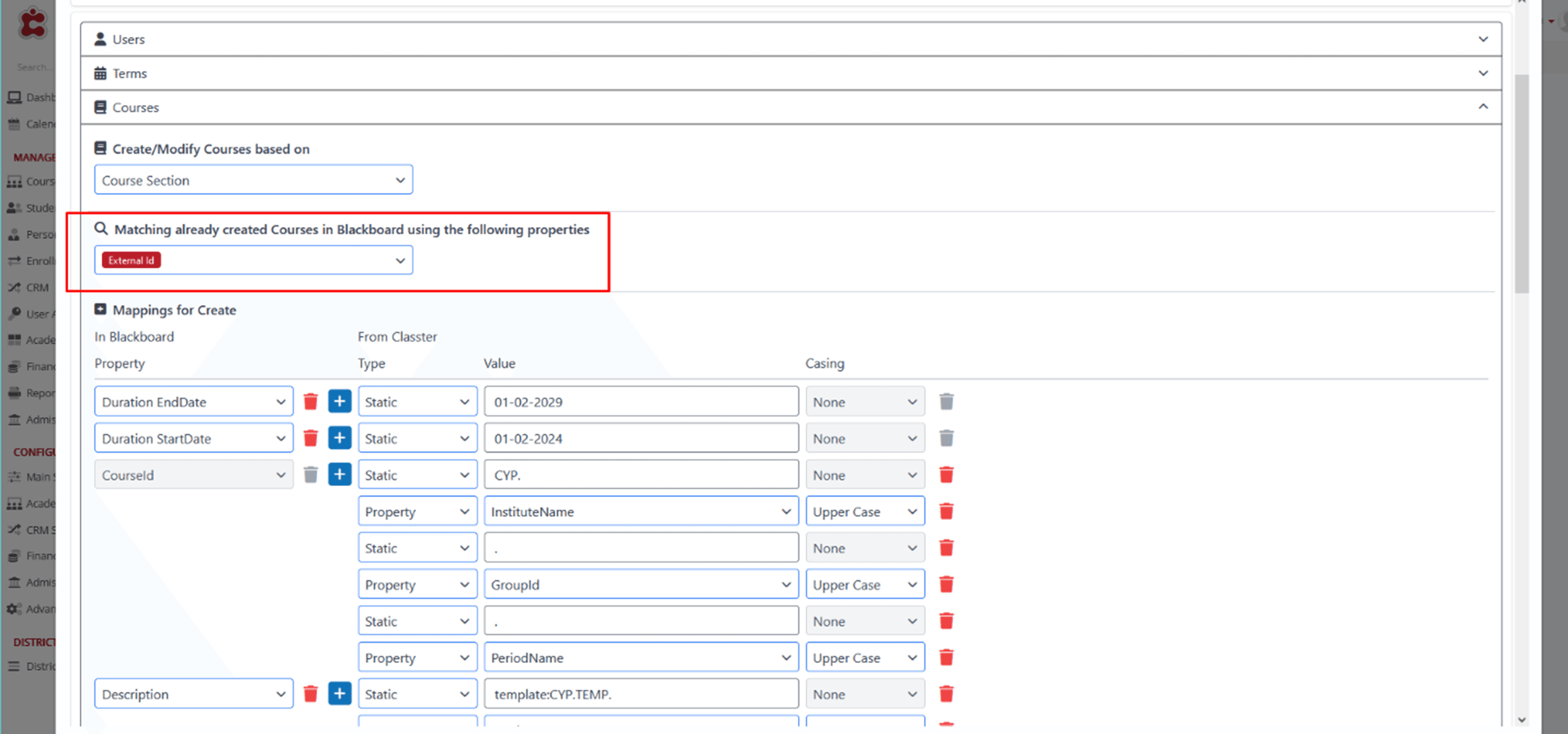
Task: Remove static dot row below InstituteName
Action: tap(946, 548)
